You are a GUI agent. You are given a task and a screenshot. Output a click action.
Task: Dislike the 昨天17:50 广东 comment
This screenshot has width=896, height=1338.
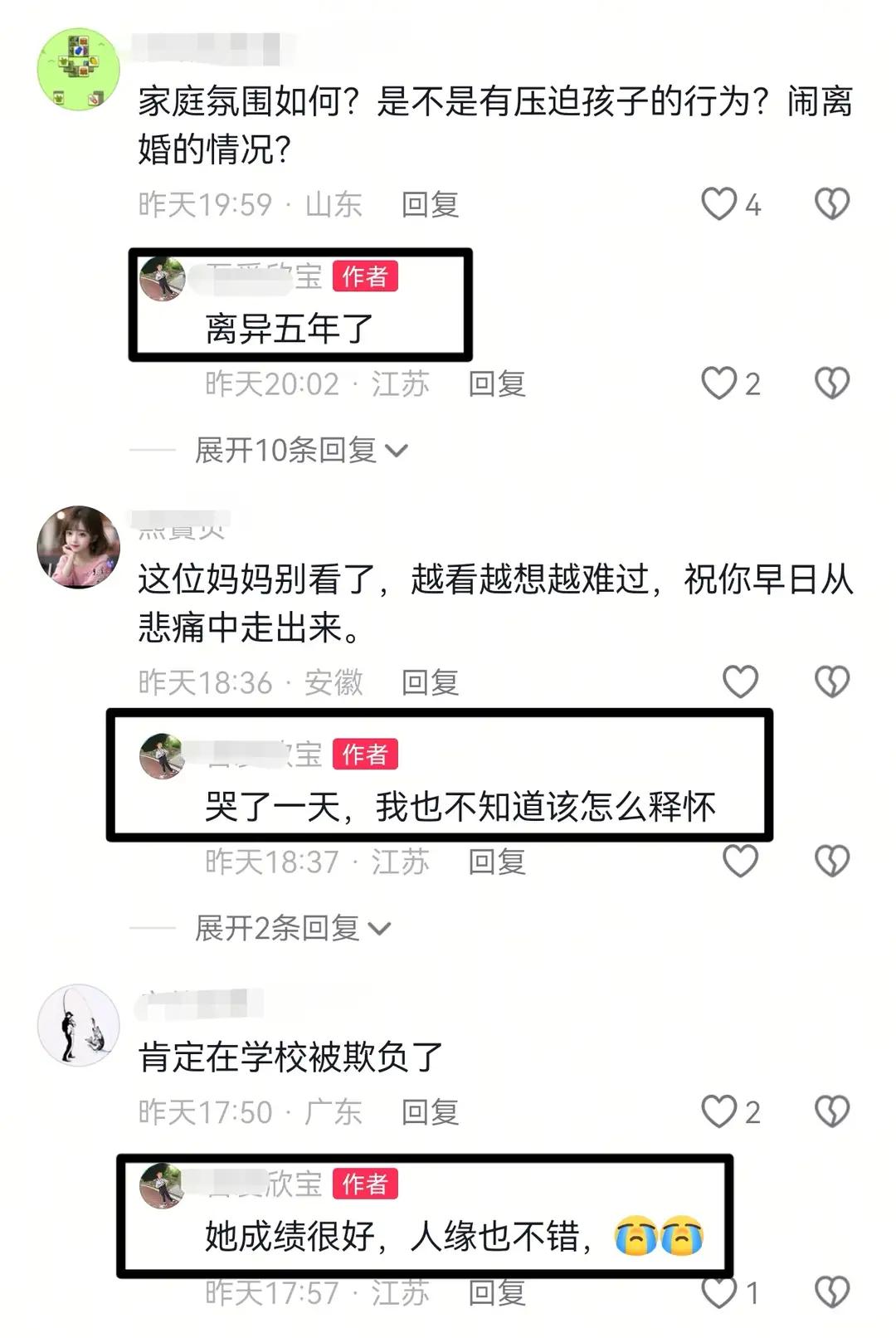[832, 1111]
